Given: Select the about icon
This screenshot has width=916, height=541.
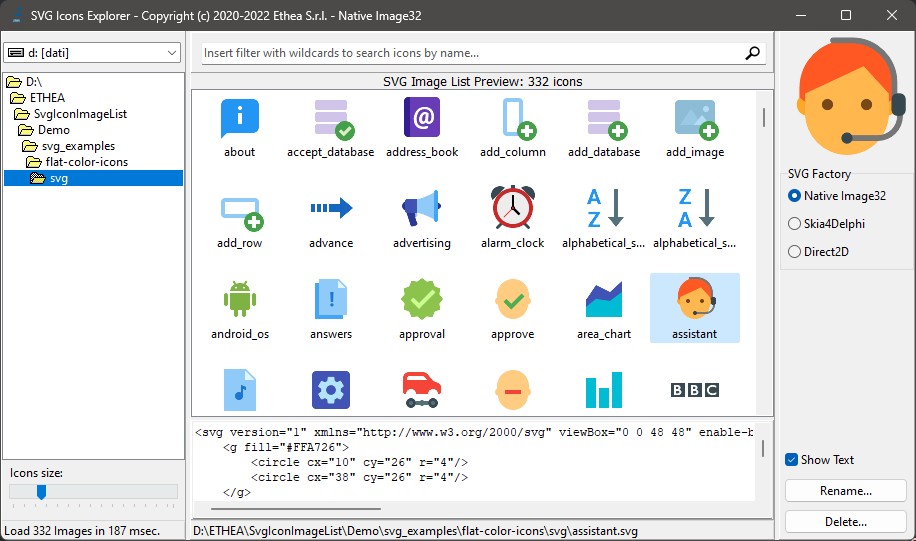Looking at the screenshot, I should (240, 119).
